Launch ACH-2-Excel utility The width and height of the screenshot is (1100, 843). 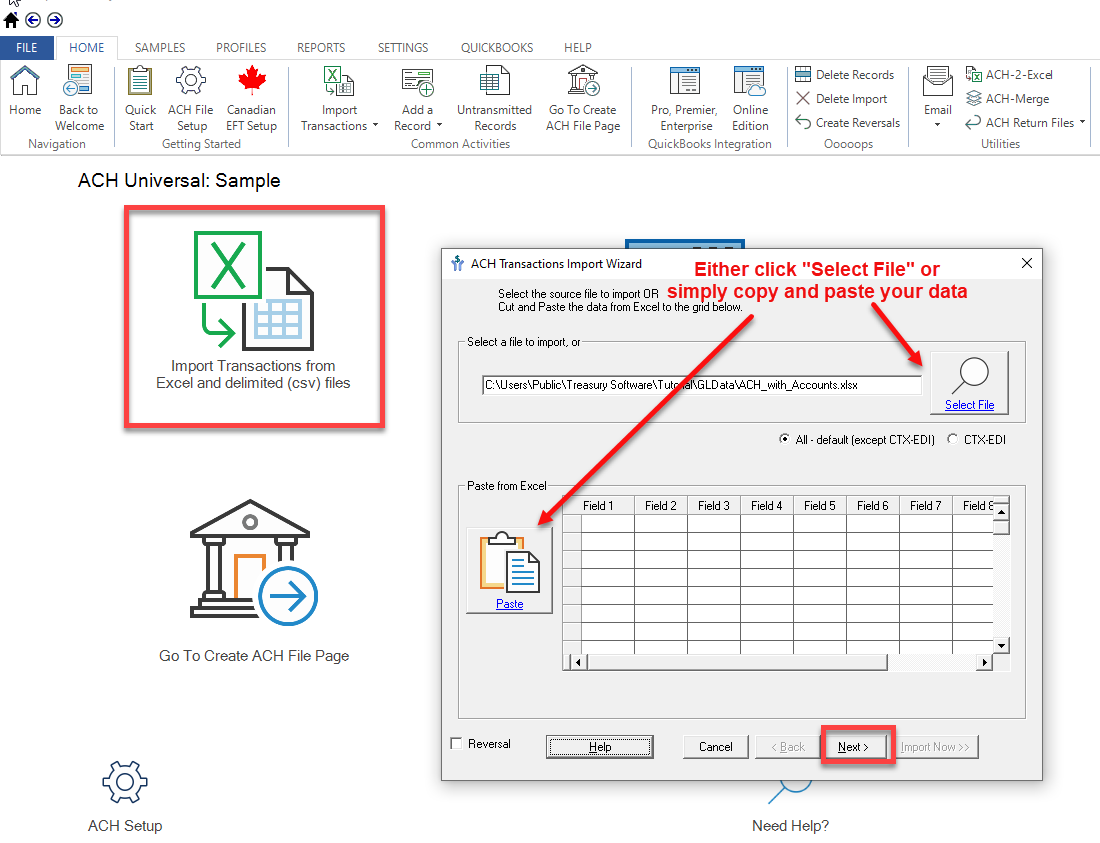click(x=1009, y=74)
